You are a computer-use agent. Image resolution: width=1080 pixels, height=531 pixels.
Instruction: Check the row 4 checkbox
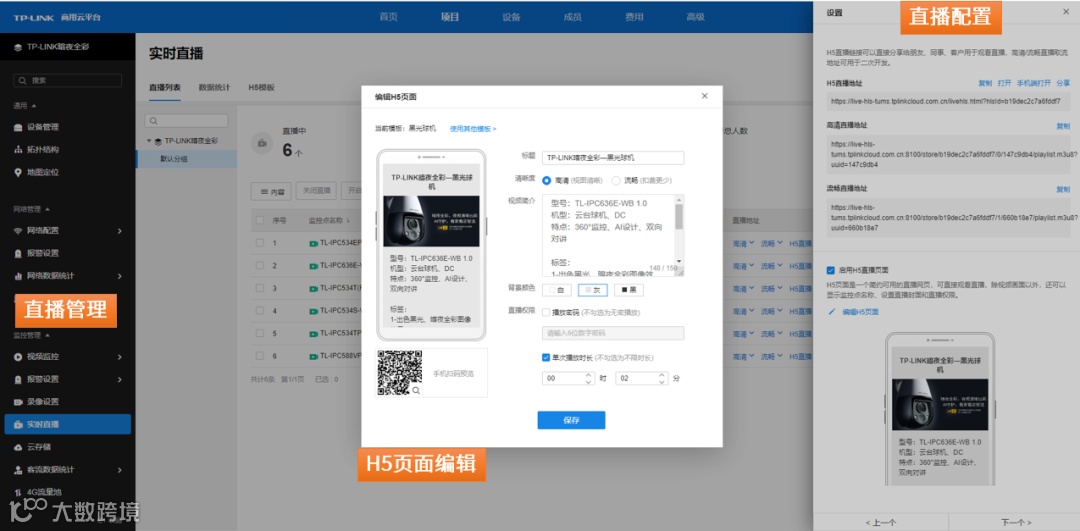point(260,311)
